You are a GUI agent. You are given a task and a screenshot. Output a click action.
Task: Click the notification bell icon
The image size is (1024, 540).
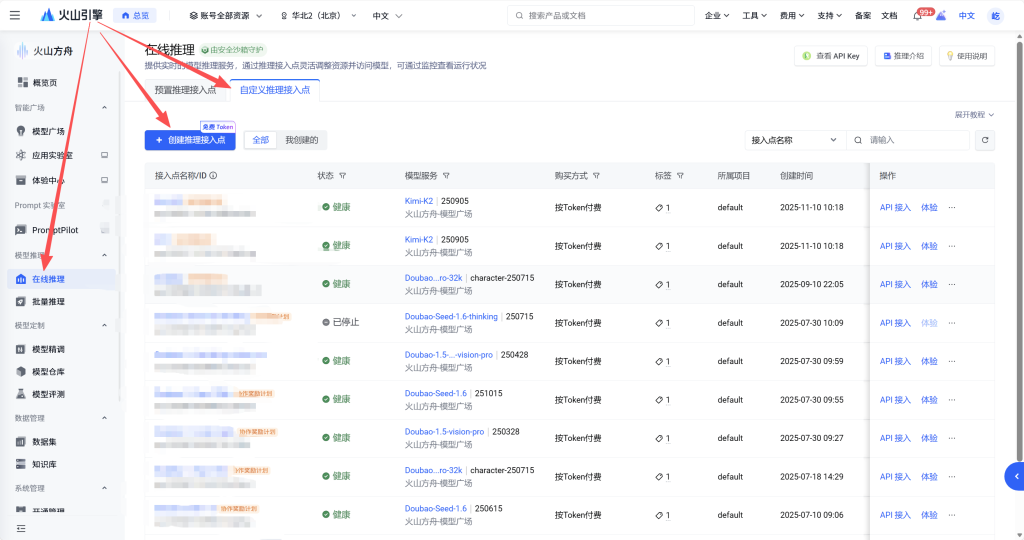[x=918, y=16]
